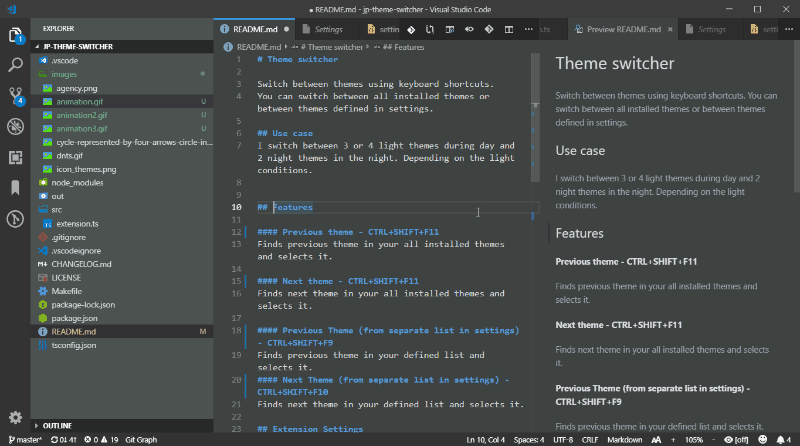Open Git Graph from status bar

click(141, 440)
